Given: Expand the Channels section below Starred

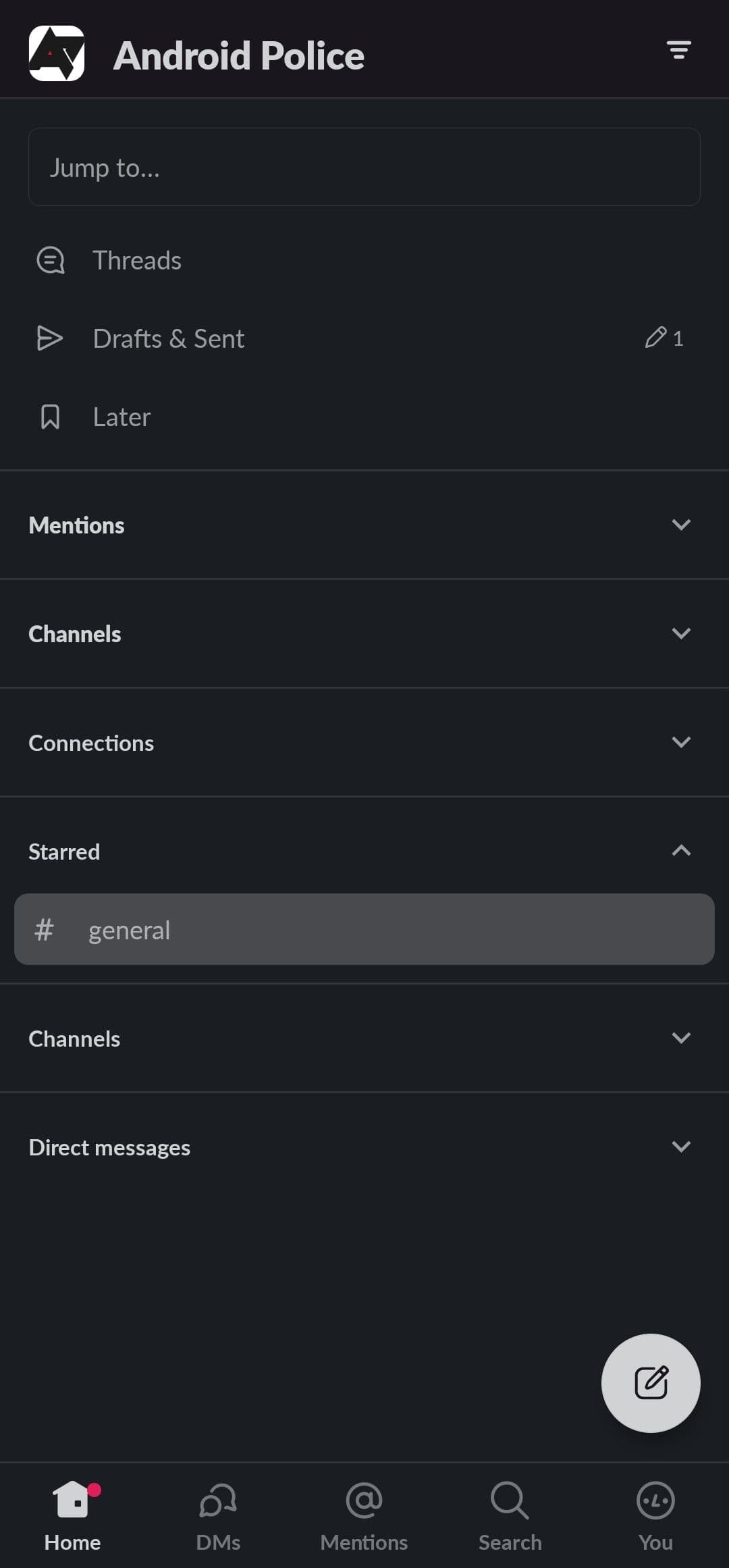Looking at the screenshot, I should (681, 1038).
